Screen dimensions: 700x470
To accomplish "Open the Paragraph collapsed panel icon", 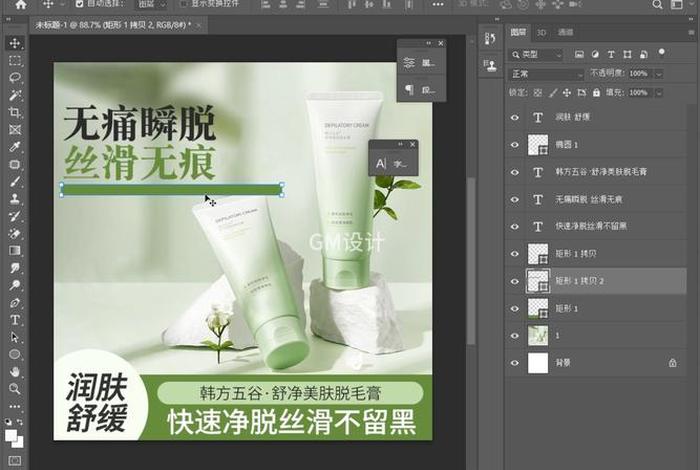I will 409,90.
